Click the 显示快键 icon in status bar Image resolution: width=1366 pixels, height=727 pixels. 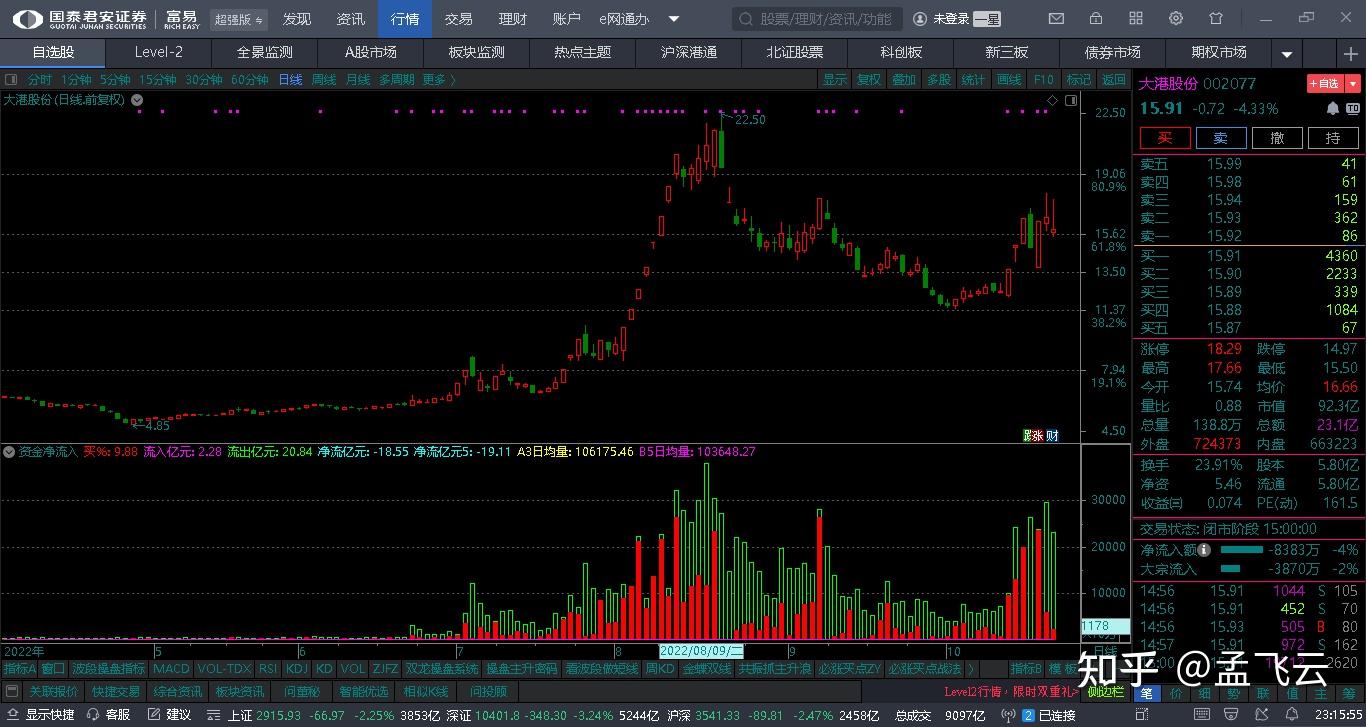pyautogui.click(x=12, y=715)
